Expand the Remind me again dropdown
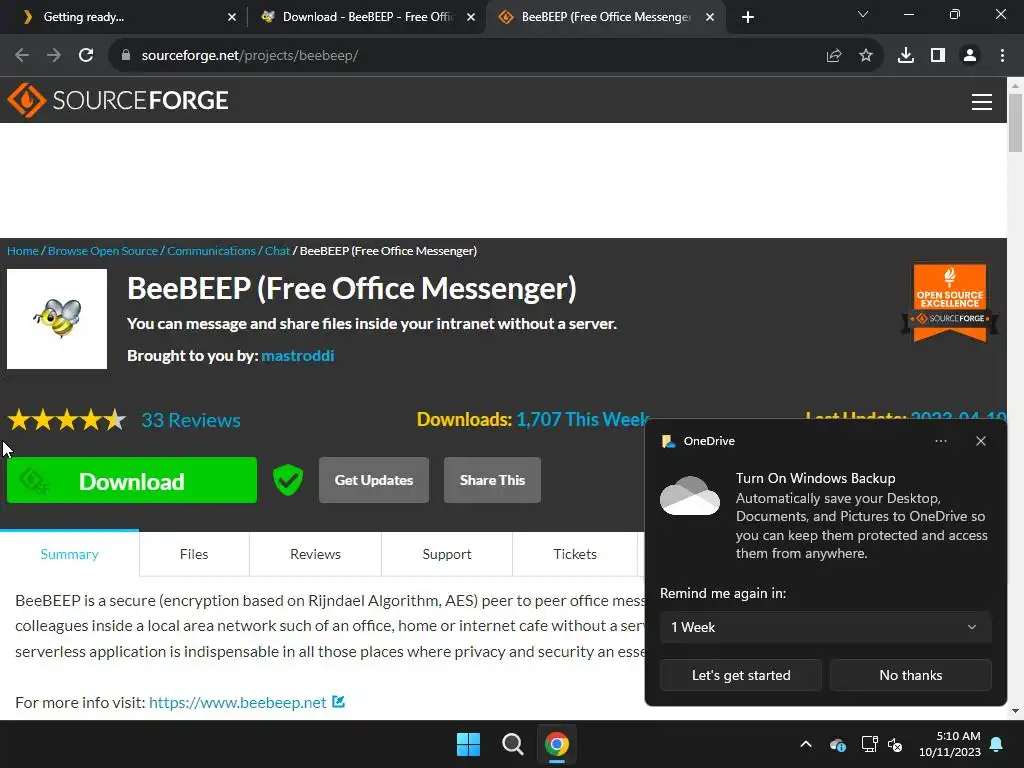The width and height of the screenshot is (1024, 768). coord(825,627)
